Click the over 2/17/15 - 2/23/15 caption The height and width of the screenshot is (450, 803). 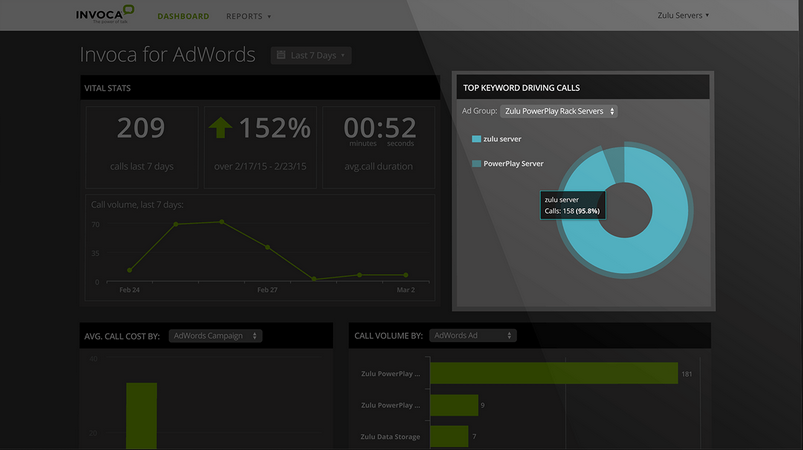260,166
